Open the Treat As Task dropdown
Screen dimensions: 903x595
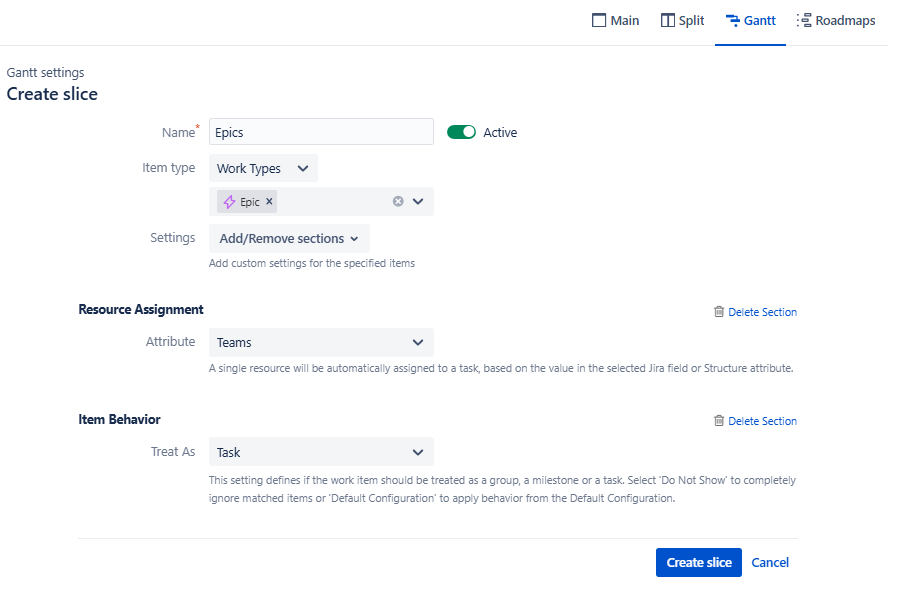click(321, 453)
